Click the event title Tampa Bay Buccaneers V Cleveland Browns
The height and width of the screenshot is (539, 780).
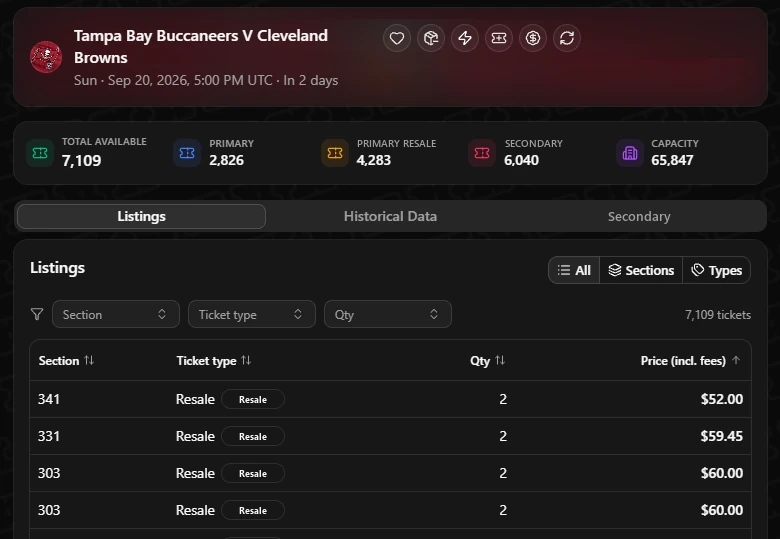[200, 47]
